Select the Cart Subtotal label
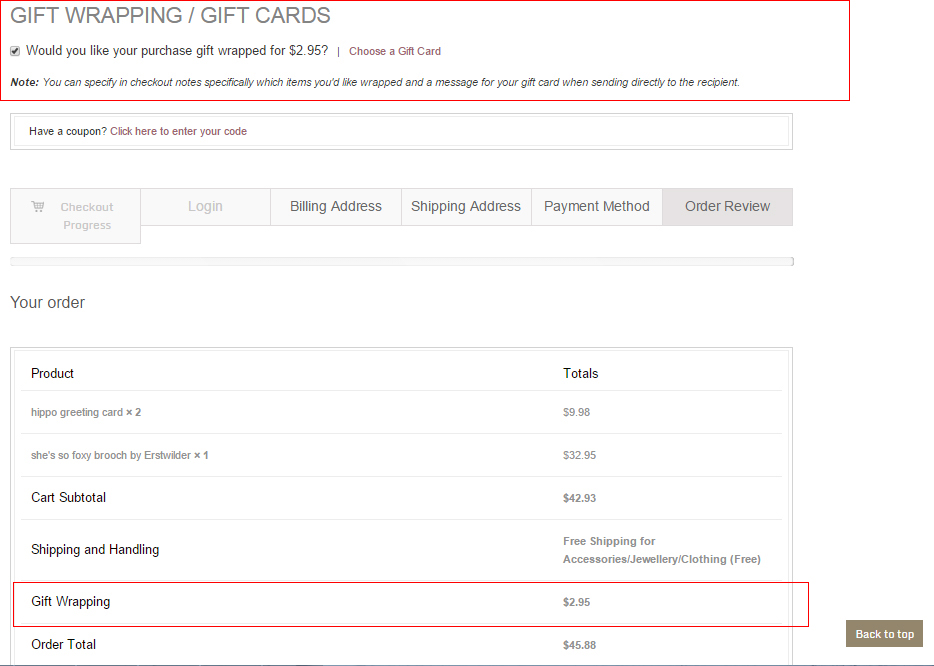This screenshot has height=666, width=934. point(69,497)
